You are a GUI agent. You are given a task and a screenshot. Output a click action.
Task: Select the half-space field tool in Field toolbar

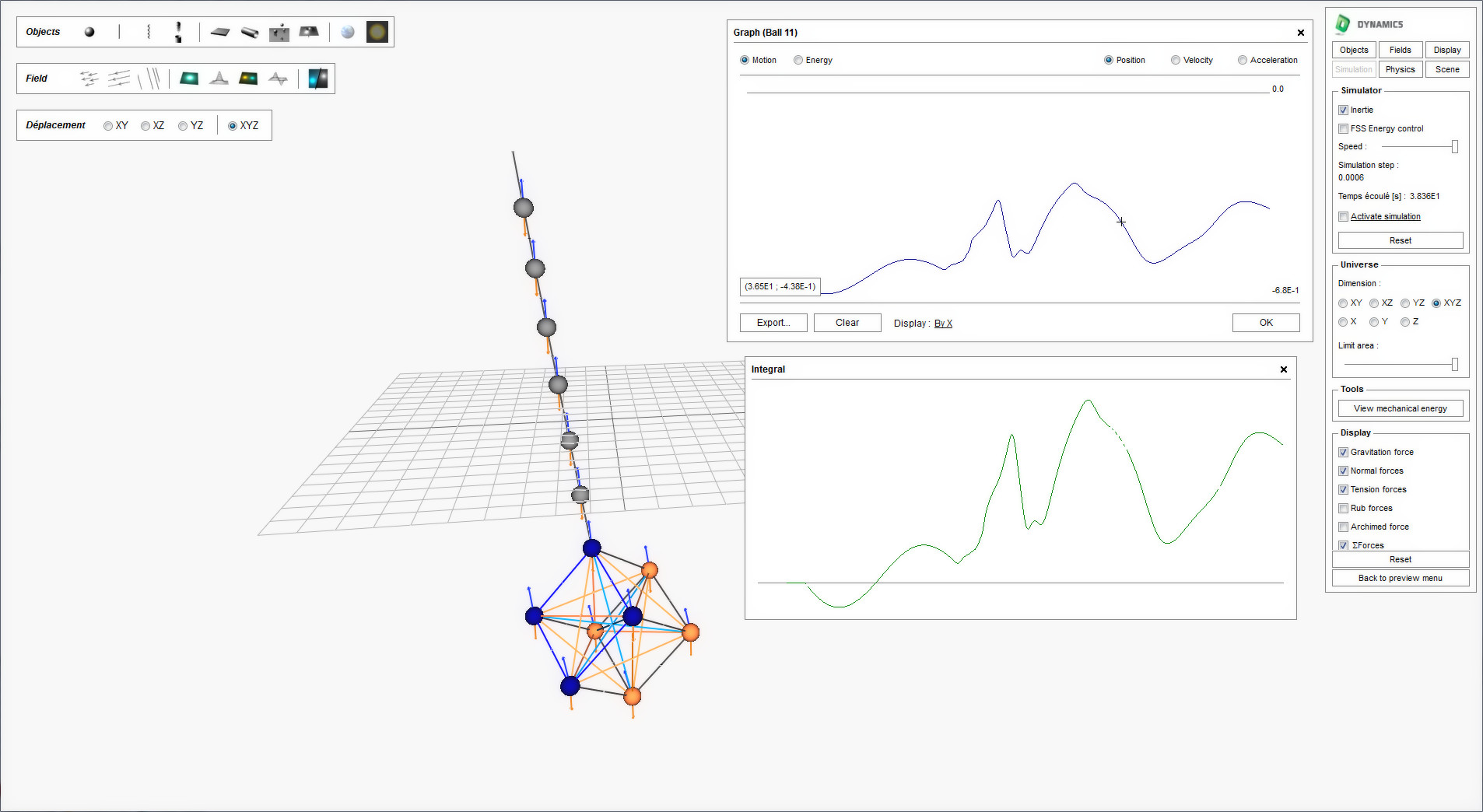click(x=317, y=78)
